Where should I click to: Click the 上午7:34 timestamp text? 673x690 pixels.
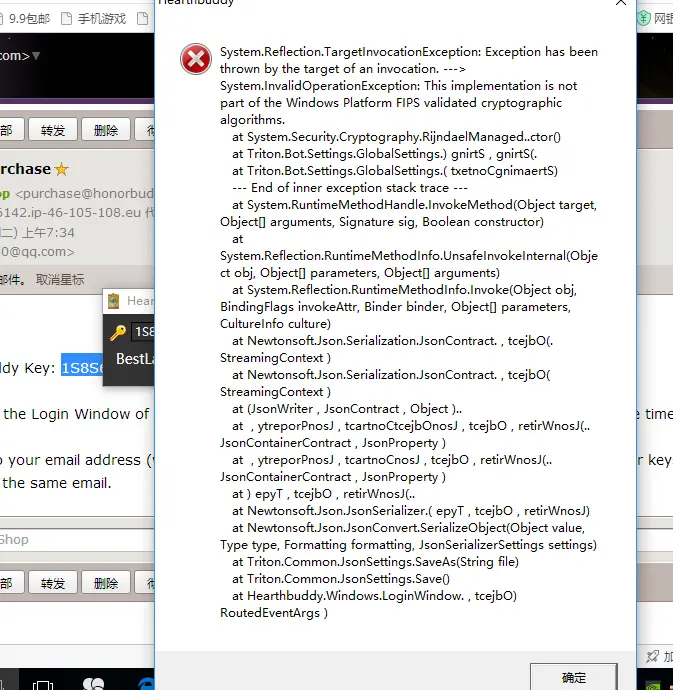(48, 232)
